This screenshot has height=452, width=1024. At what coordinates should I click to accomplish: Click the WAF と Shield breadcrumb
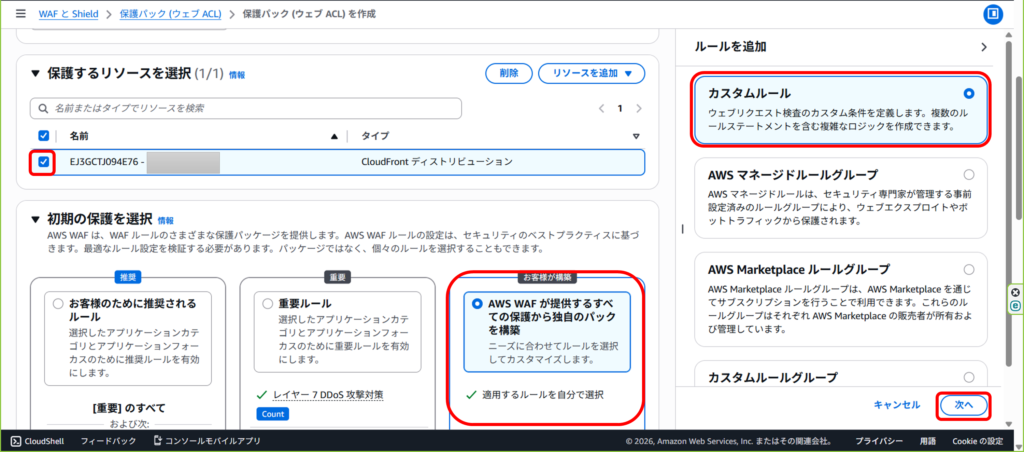click(x=71, y=14)
